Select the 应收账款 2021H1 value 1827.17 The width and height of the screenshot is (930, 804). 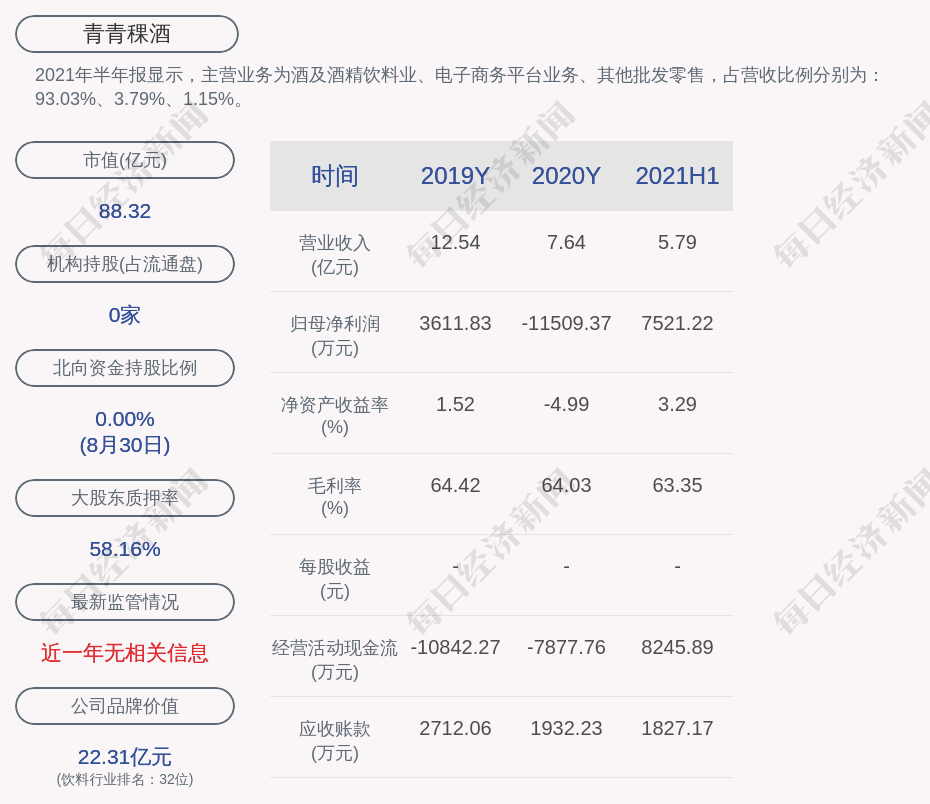[x=677, y=728]
